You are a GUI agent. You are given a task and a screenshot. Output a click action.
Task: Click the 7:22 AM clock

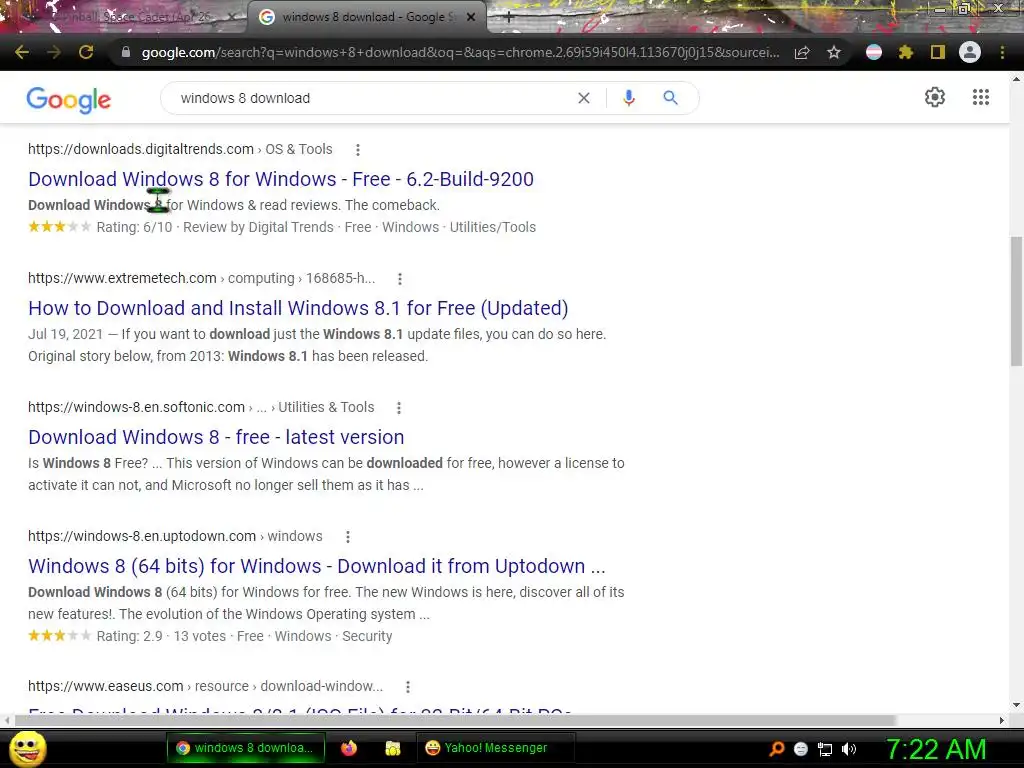point(936,749)
